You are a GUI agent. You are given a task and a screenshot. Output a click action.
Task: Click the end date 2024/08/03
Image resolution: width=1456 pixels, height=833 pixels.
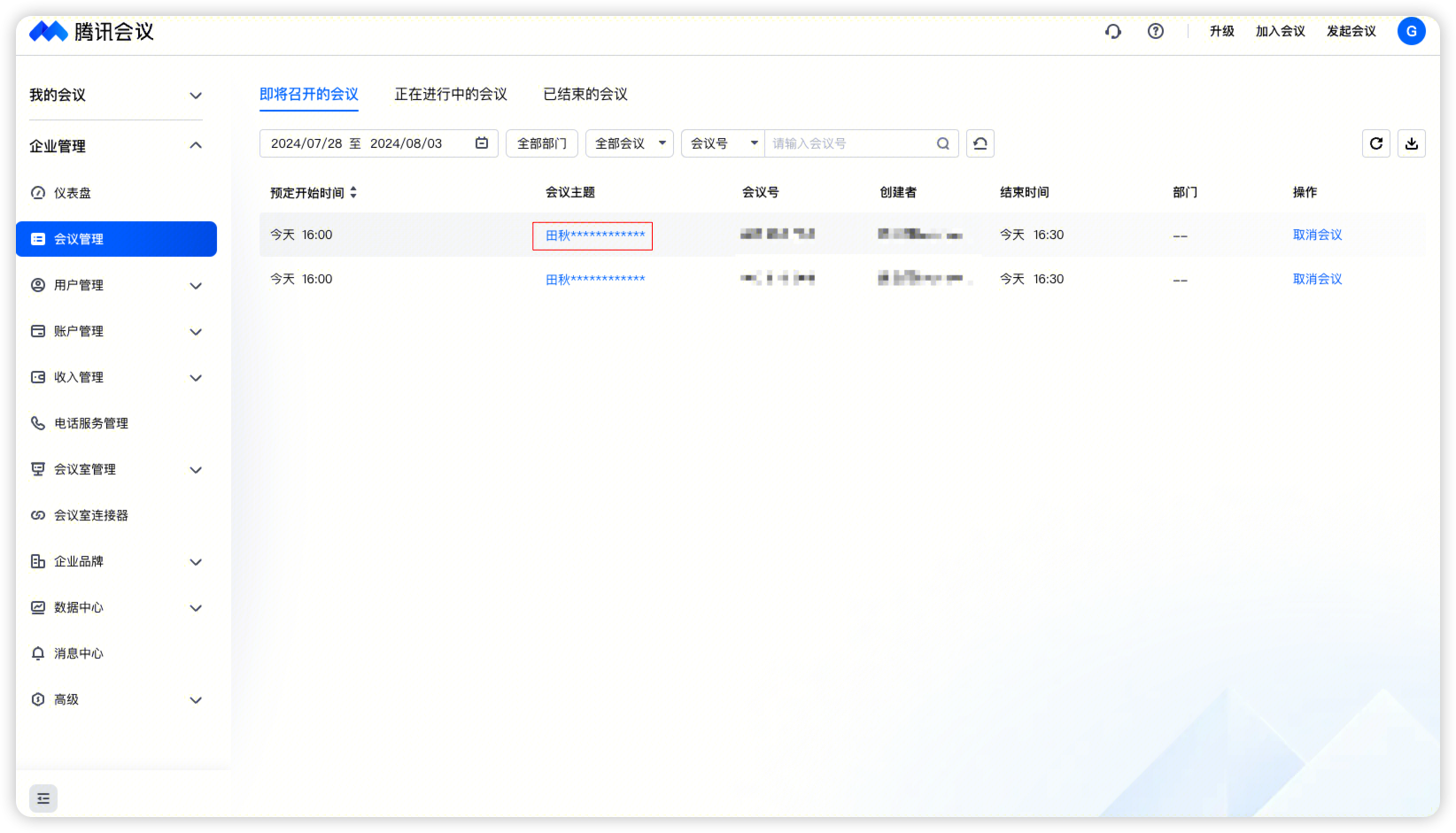[406, 143]
